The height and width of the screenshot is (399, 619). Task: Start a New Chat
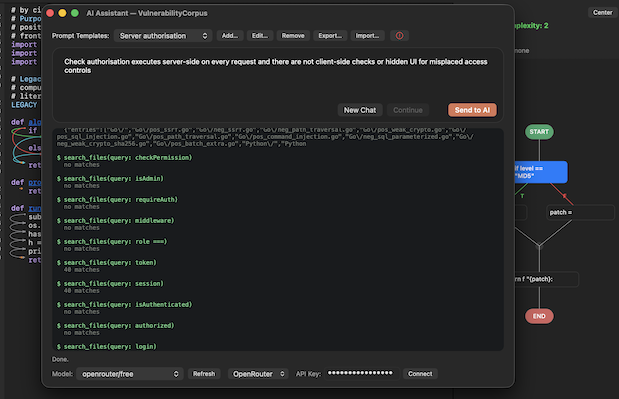click(x=360, y=110)
